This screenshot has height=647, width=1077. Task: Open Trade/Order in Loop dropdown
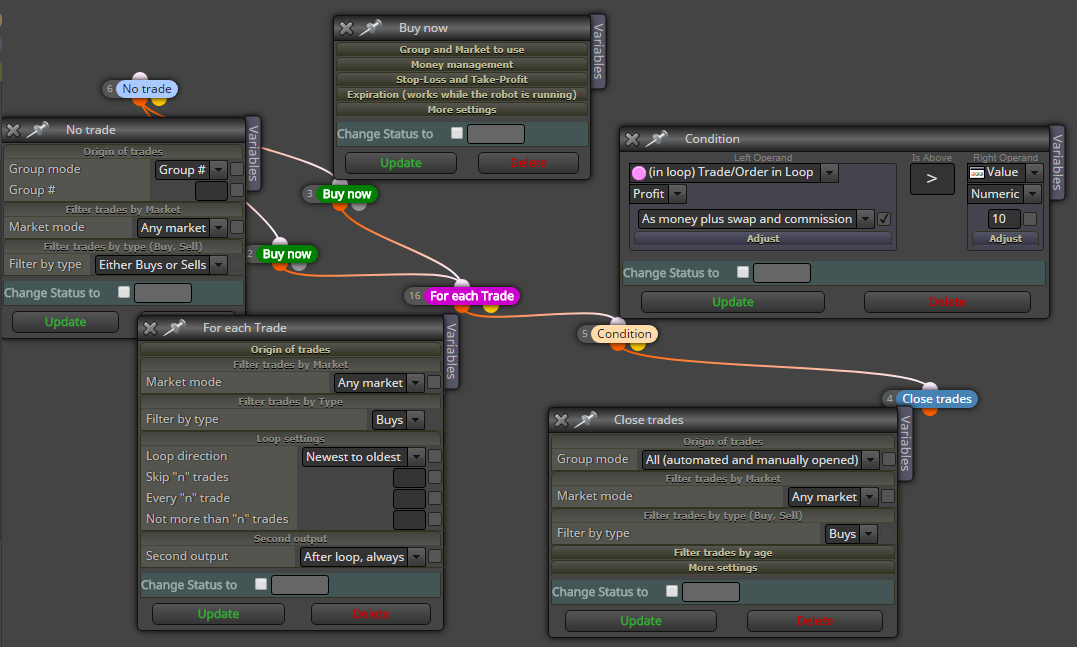point(734,172)
